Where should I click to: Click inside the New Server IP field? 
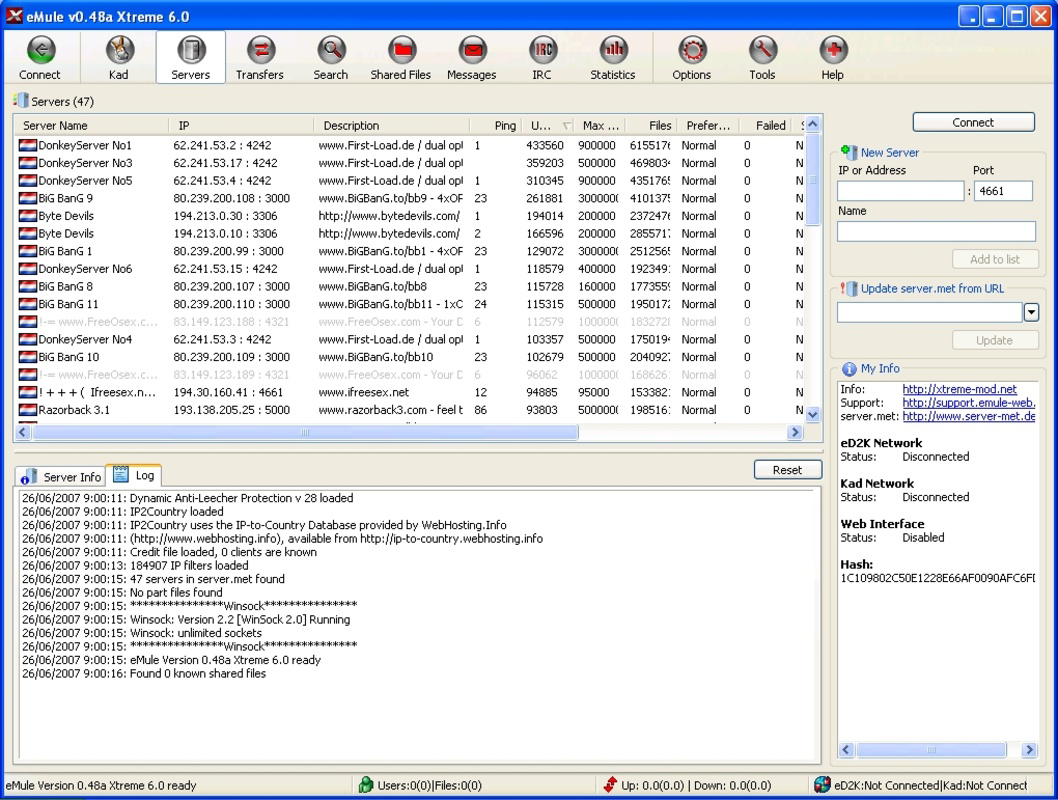click(899, 190)
